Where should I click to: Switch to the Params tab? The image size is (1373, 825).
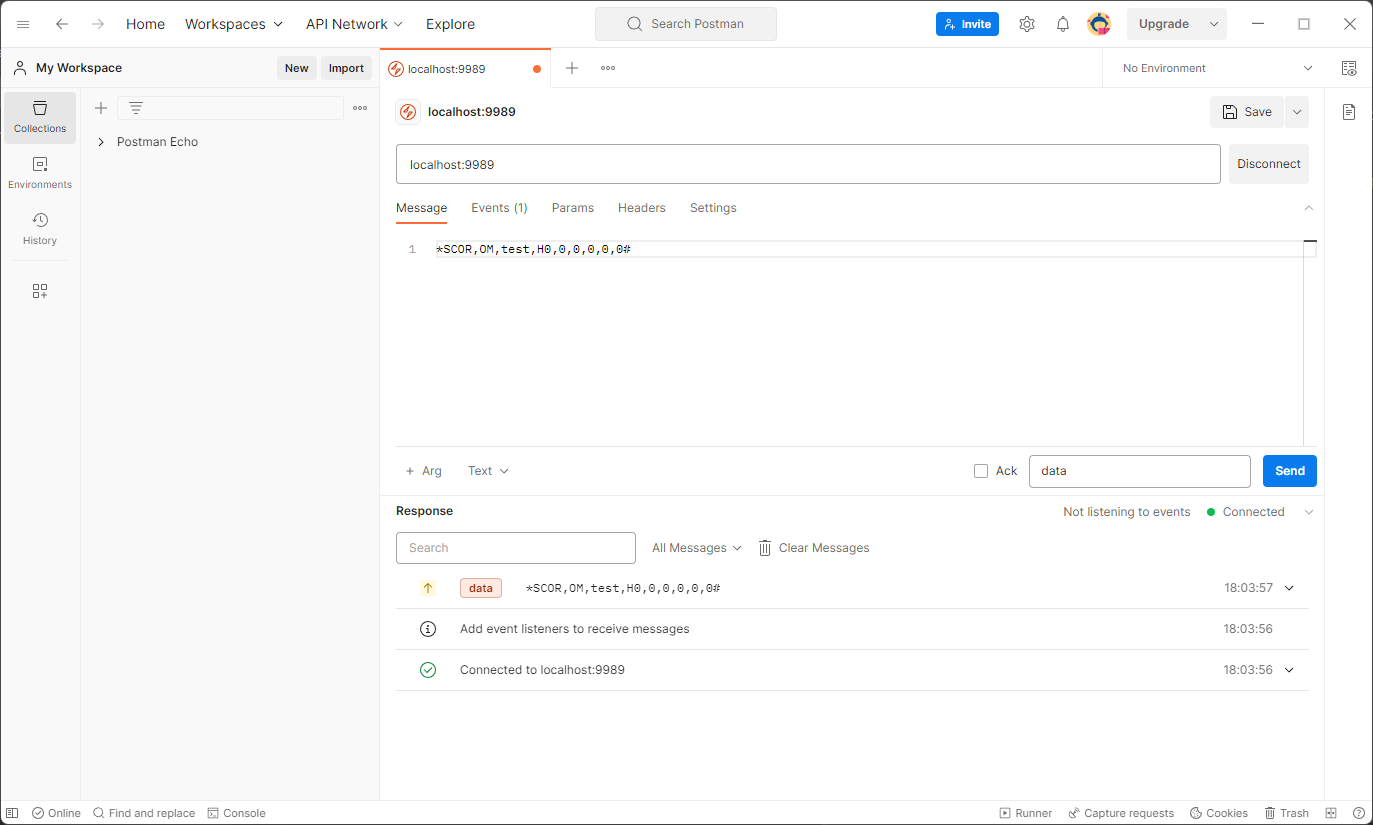[x=573, y=208]
